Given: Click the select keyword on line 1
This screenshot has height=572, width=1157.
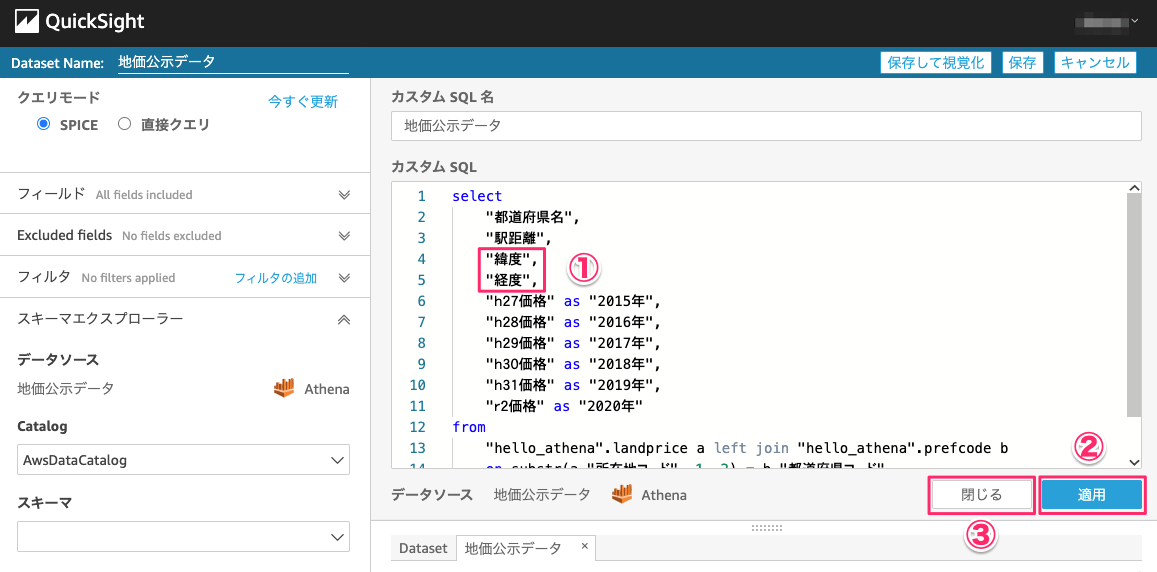Looking at the screenshot, I should [477, 196].
